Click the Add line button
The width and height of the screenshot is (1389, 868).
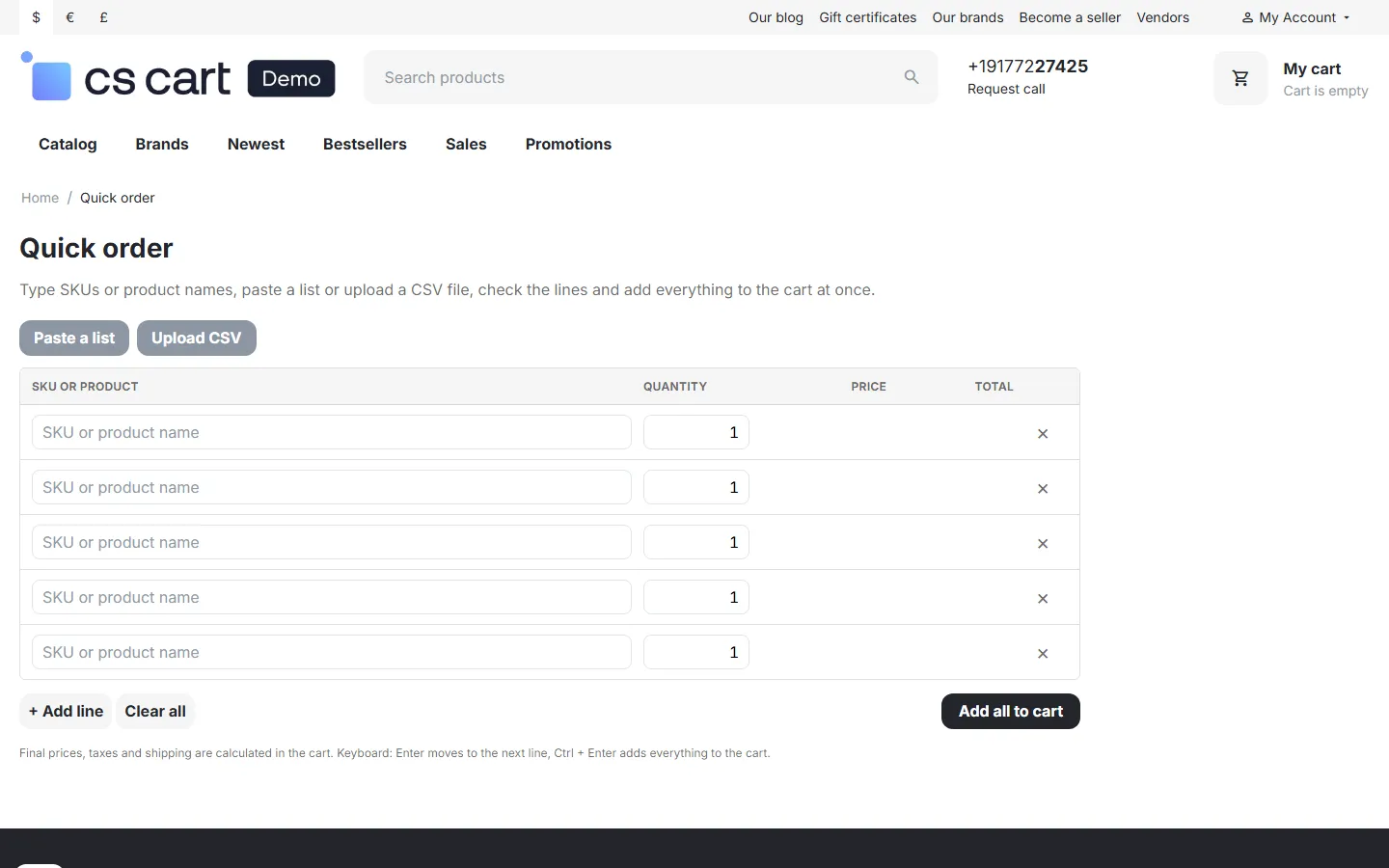click(x=66, y=711)
